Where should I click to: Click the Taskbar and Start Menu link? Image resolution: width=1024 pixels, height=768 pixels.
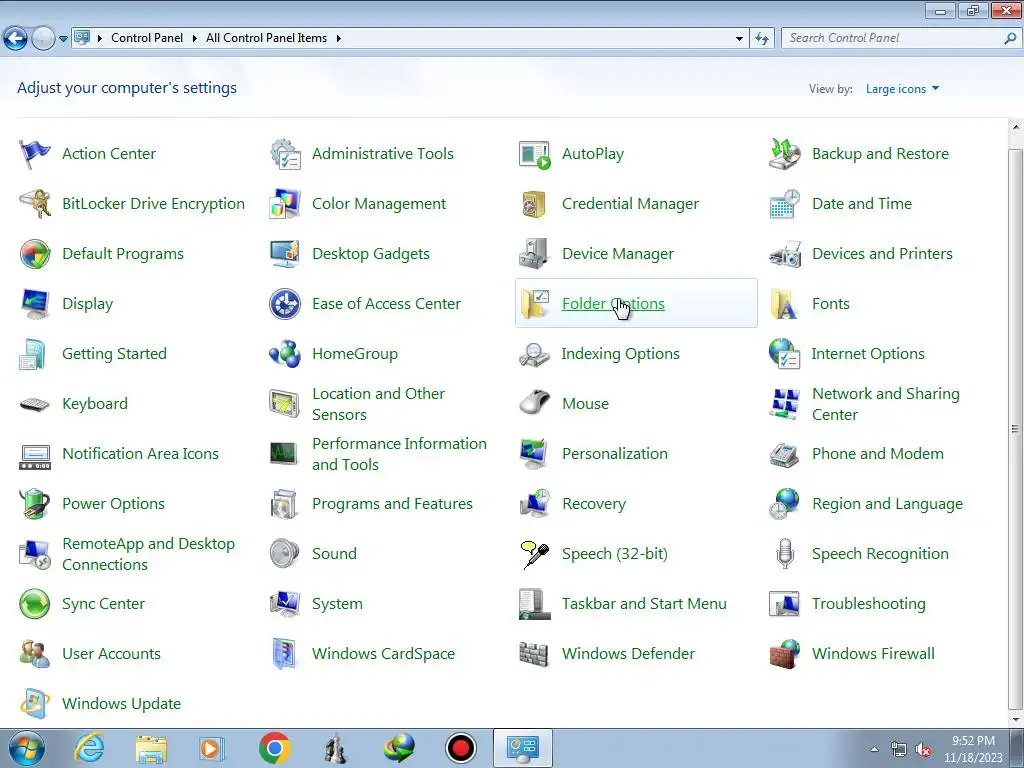click(644, 603)
